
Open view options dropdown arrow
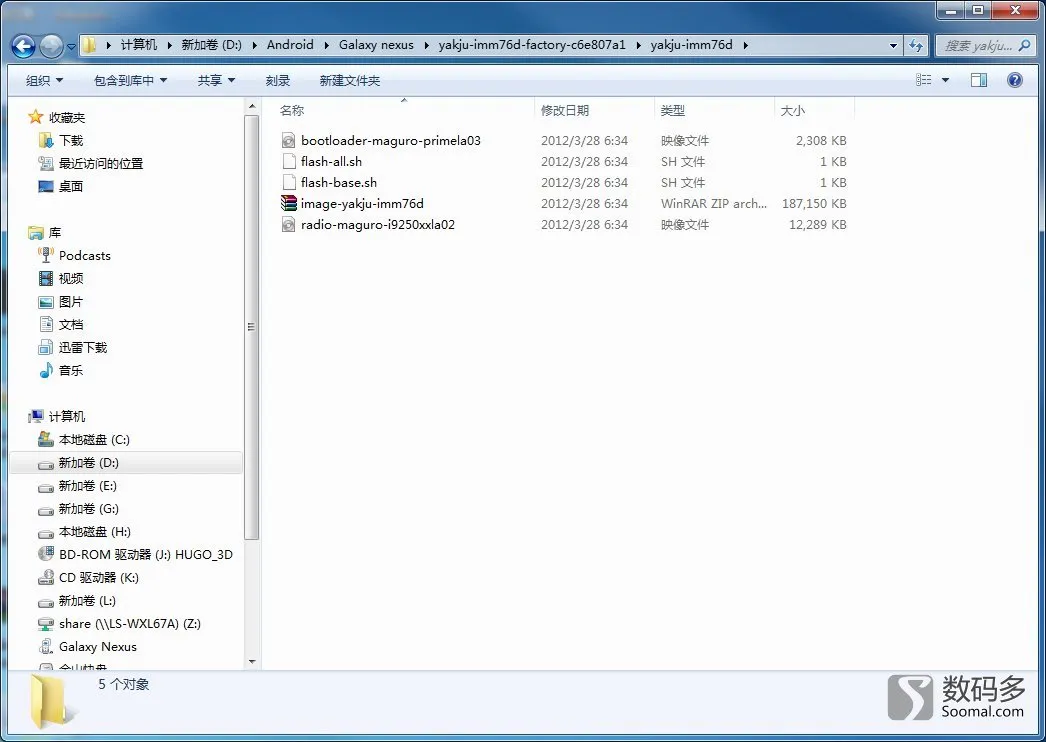click(945, 80)
